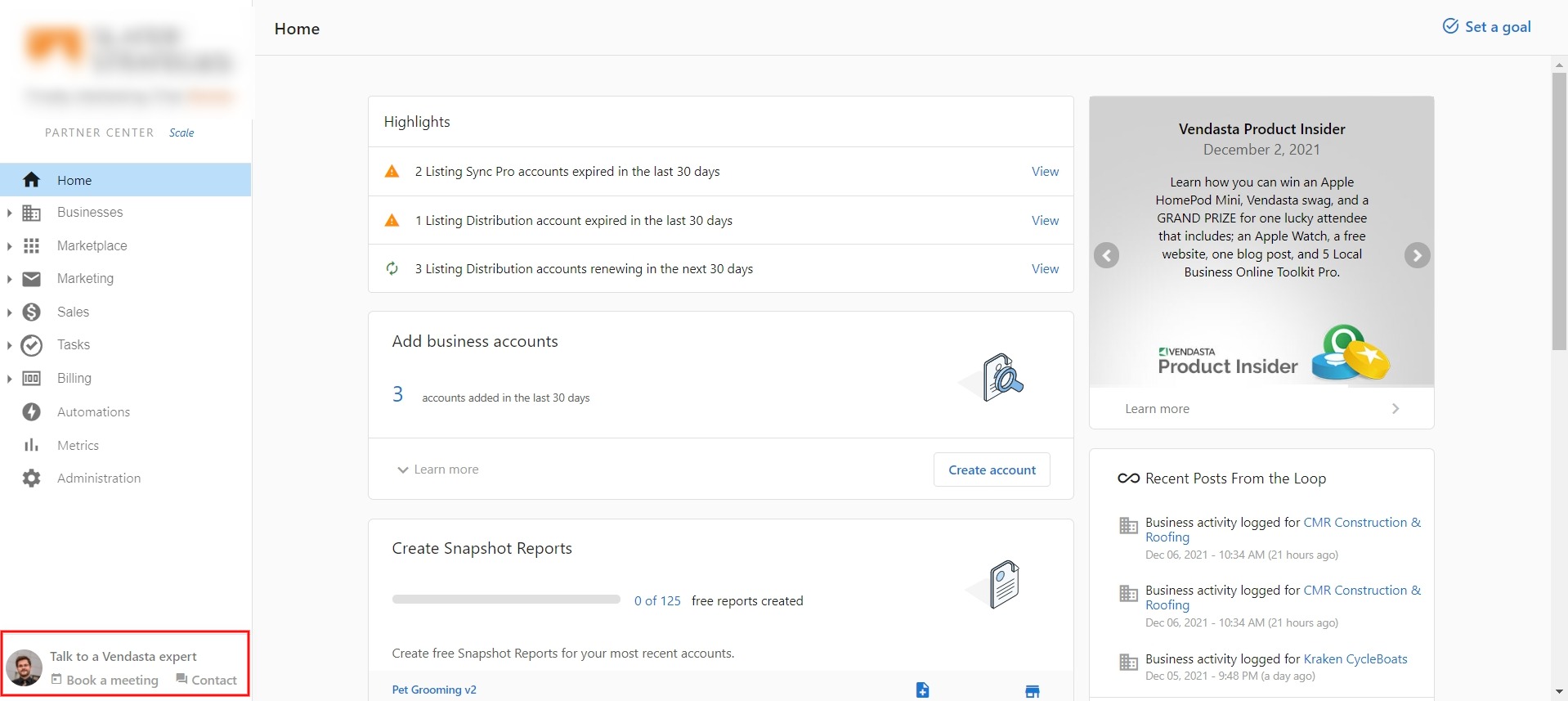The image size is (1568, 701).
Task: Click the Set a goal checkmark icon
Action: (x=1450, y=26)
